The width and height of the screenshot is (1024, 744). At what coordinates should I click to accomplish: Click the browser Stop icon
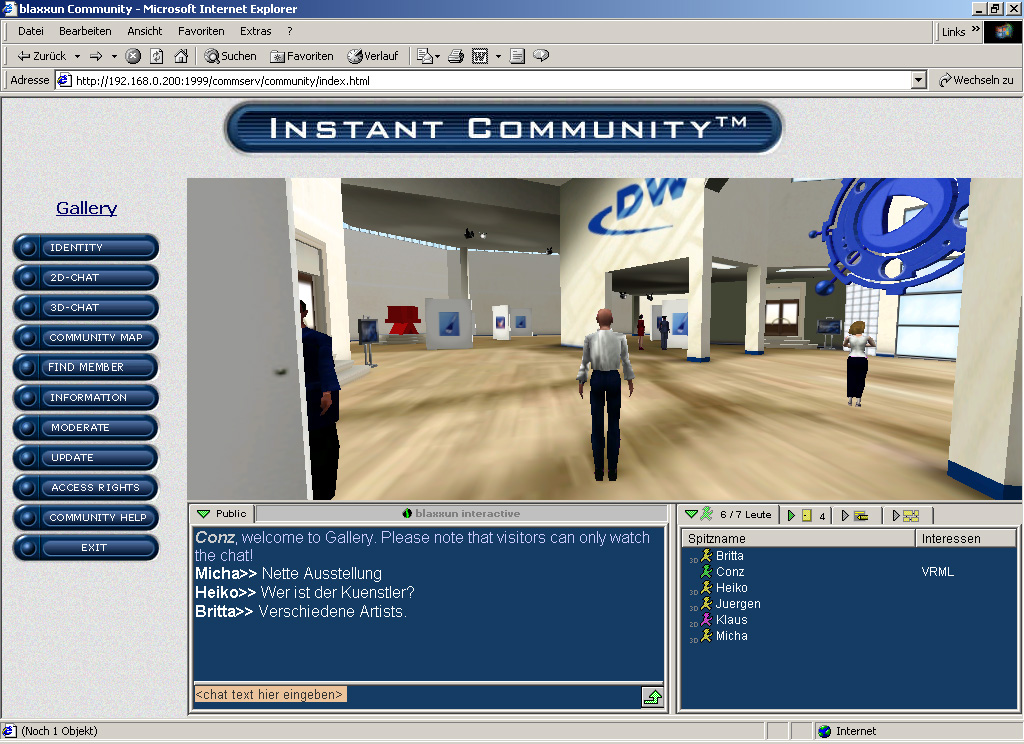point(133,56)
